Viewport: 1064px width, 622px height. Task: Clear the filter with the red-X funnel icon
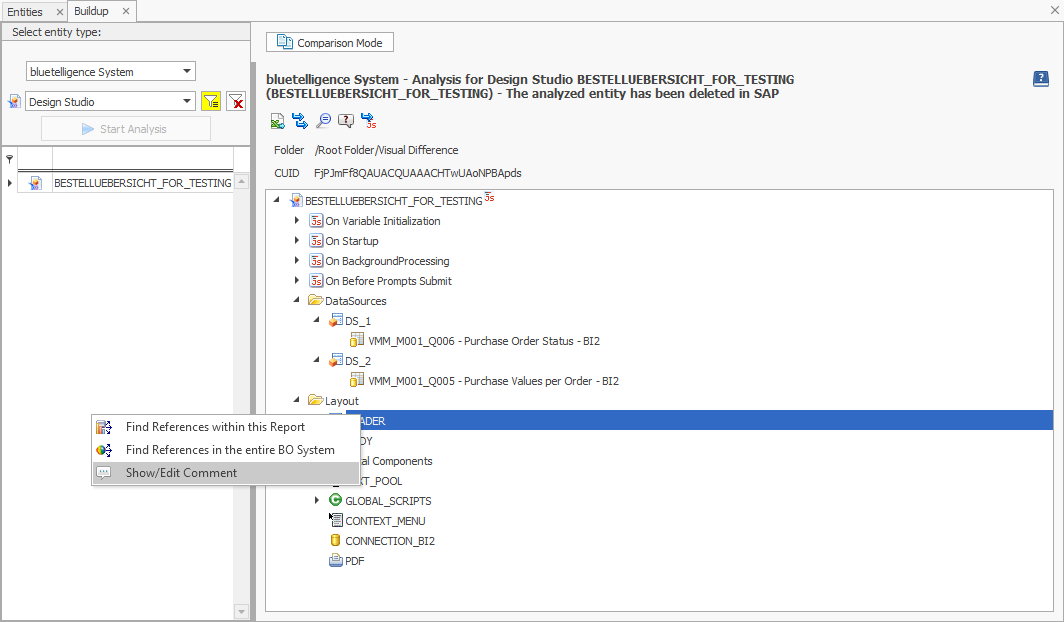click(x=234, y=101)
